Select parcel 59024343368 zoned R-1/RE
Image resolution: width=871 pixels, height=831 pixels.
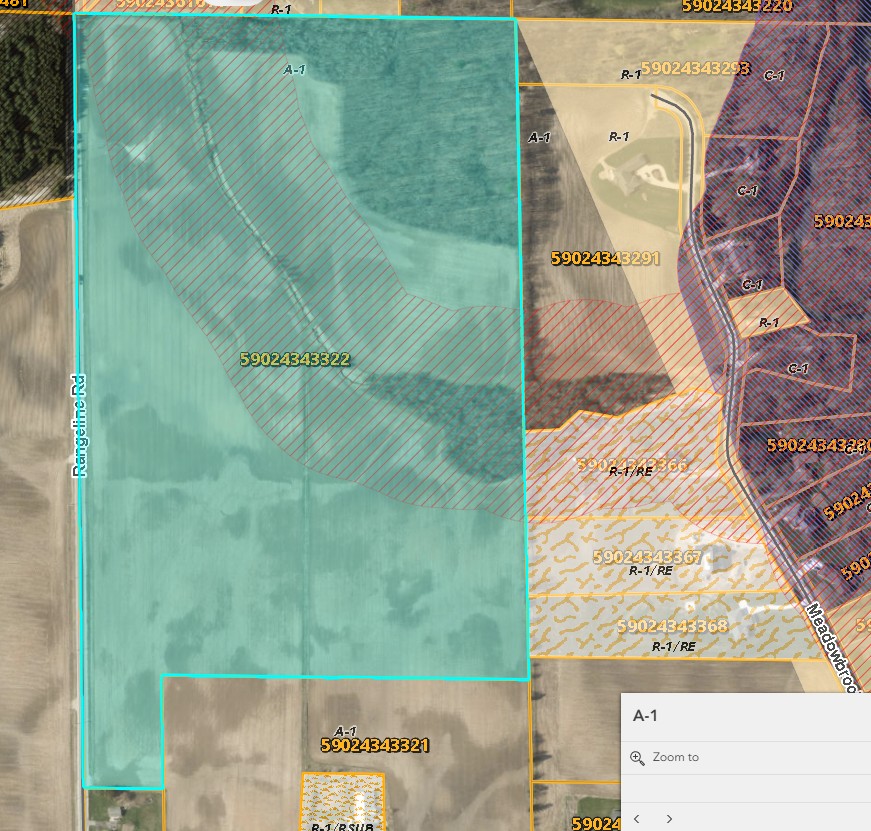point(672,626)
